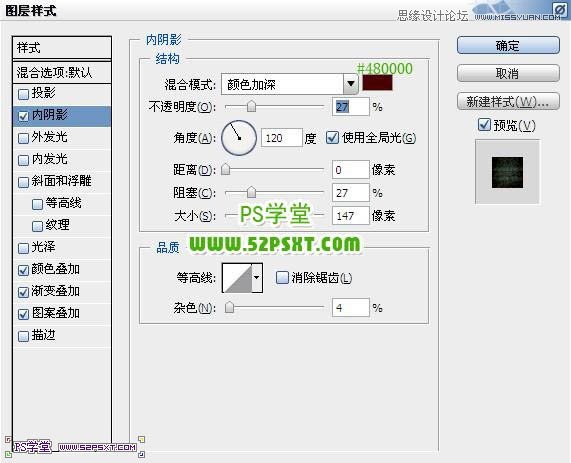Image resolution: width=571 pixels, height=463 pixels.
Task: Enable the 纹理 texture sub-option checkbox
Action: point(37,226)
